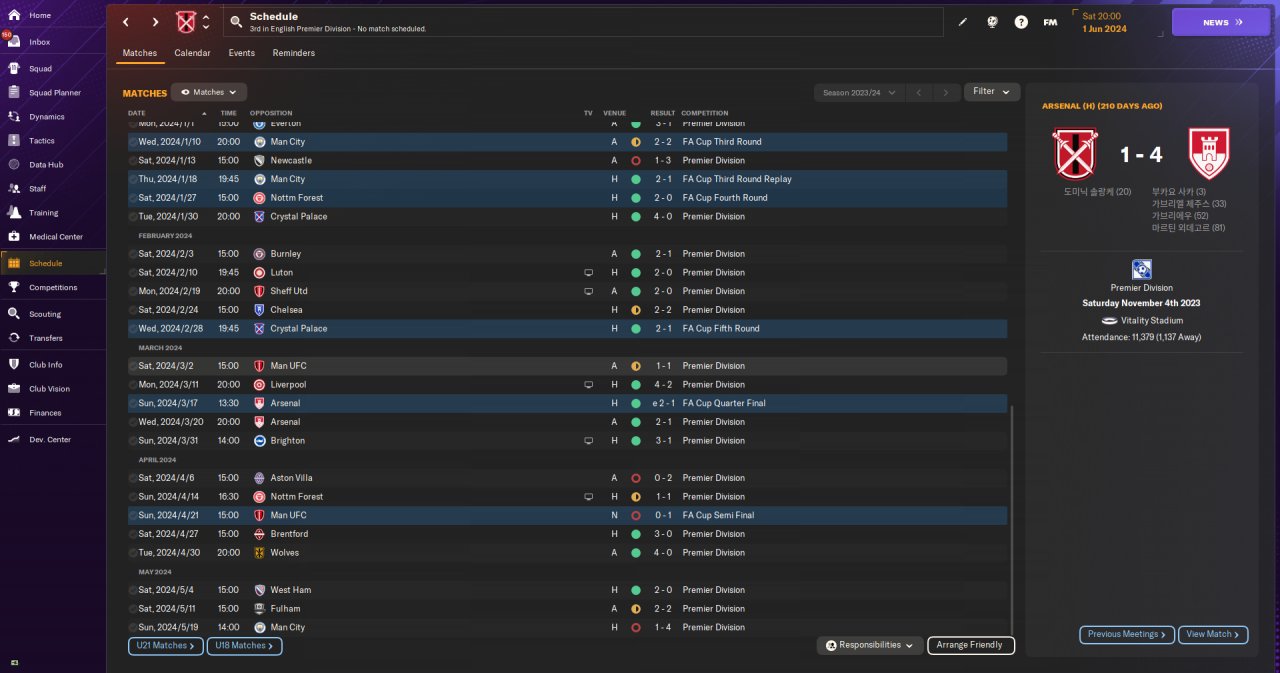Select Wolves match row
Screen dimensions: 1280x673
567,552
